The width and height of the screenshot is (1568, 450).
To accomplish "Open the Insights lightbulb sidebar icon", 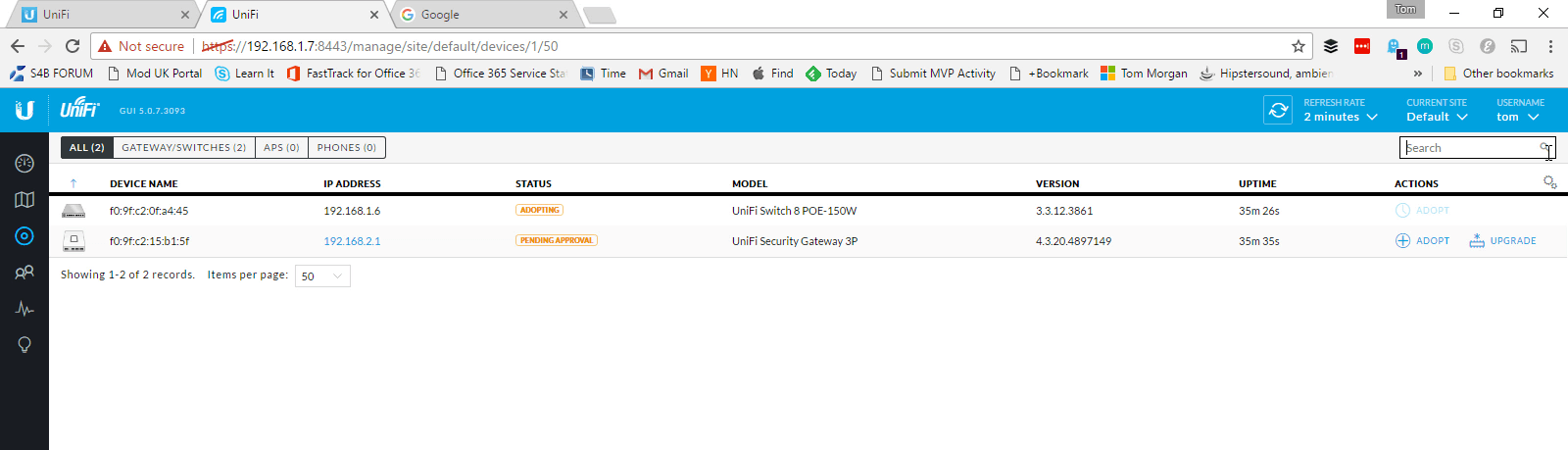I will [24, 345].
